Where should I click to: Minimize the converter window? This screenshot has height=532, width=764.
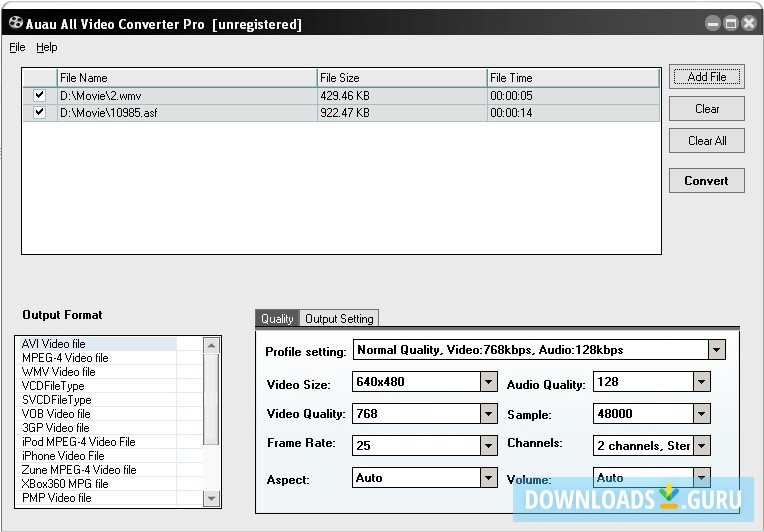click(713, 23)
